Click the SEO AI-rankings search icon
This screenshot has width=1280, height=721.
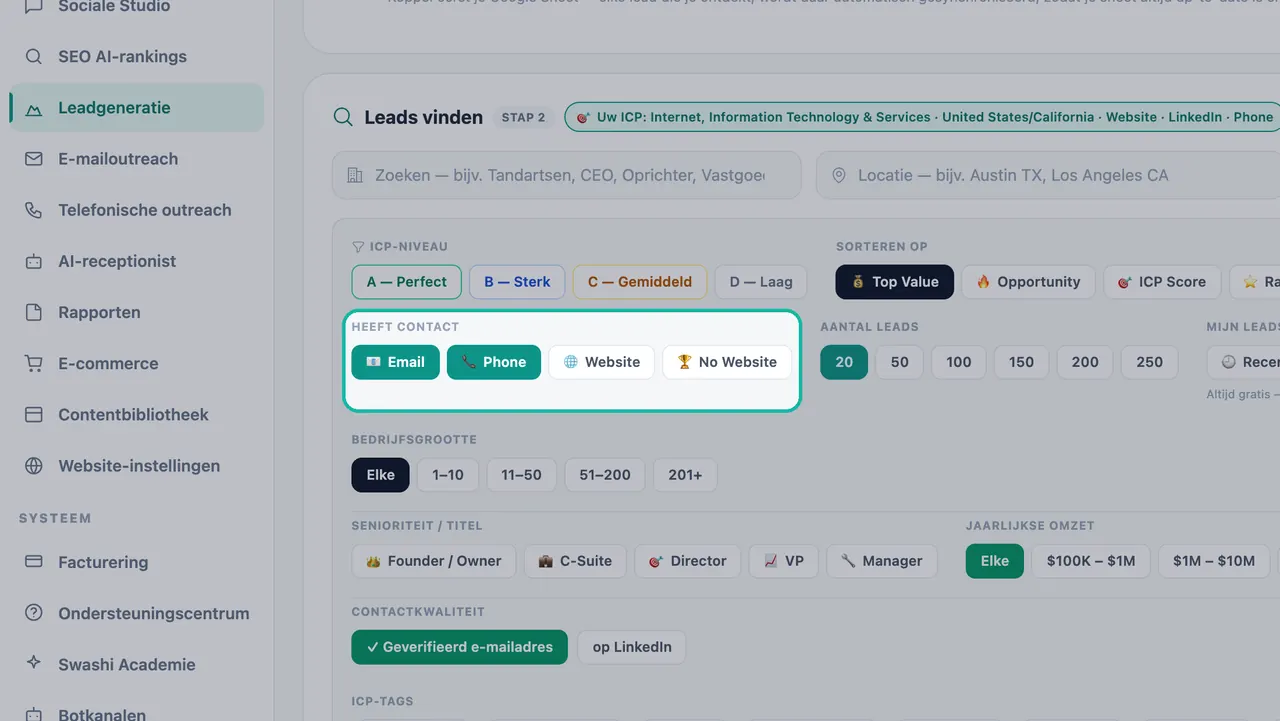[34, 57]
